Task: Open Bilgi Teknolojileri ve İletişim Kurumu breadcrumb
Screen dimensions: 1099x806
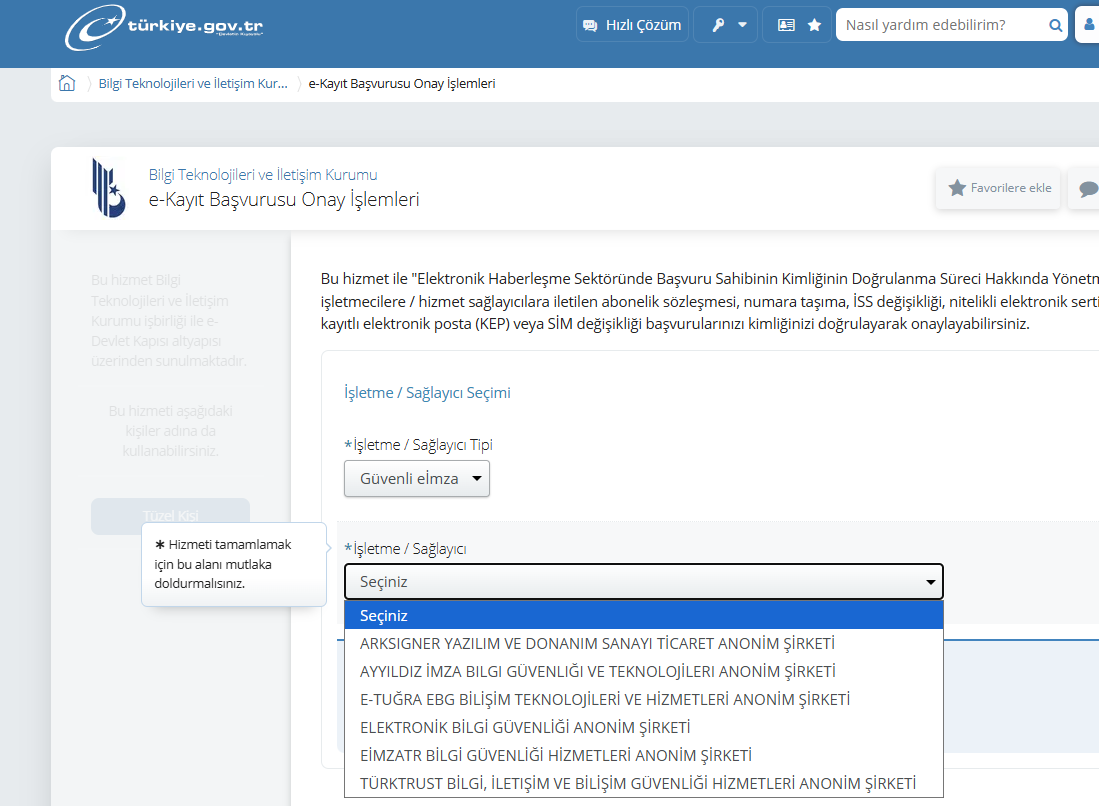Action: 193,84
